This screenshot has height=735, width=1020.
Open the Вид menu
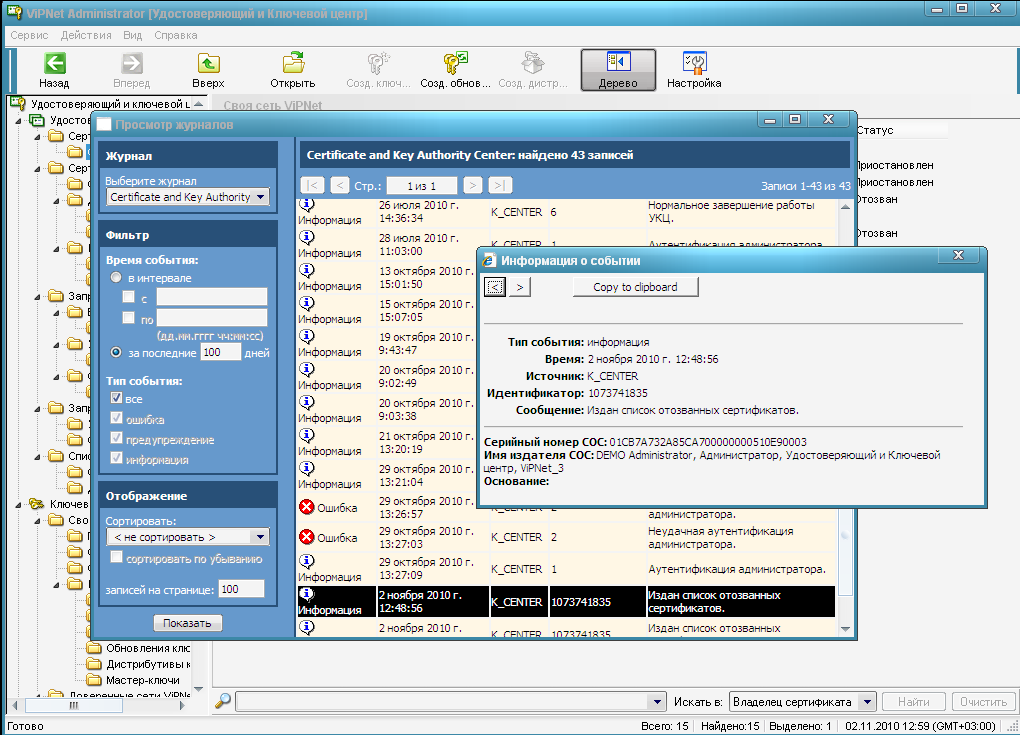coord(133,35)
